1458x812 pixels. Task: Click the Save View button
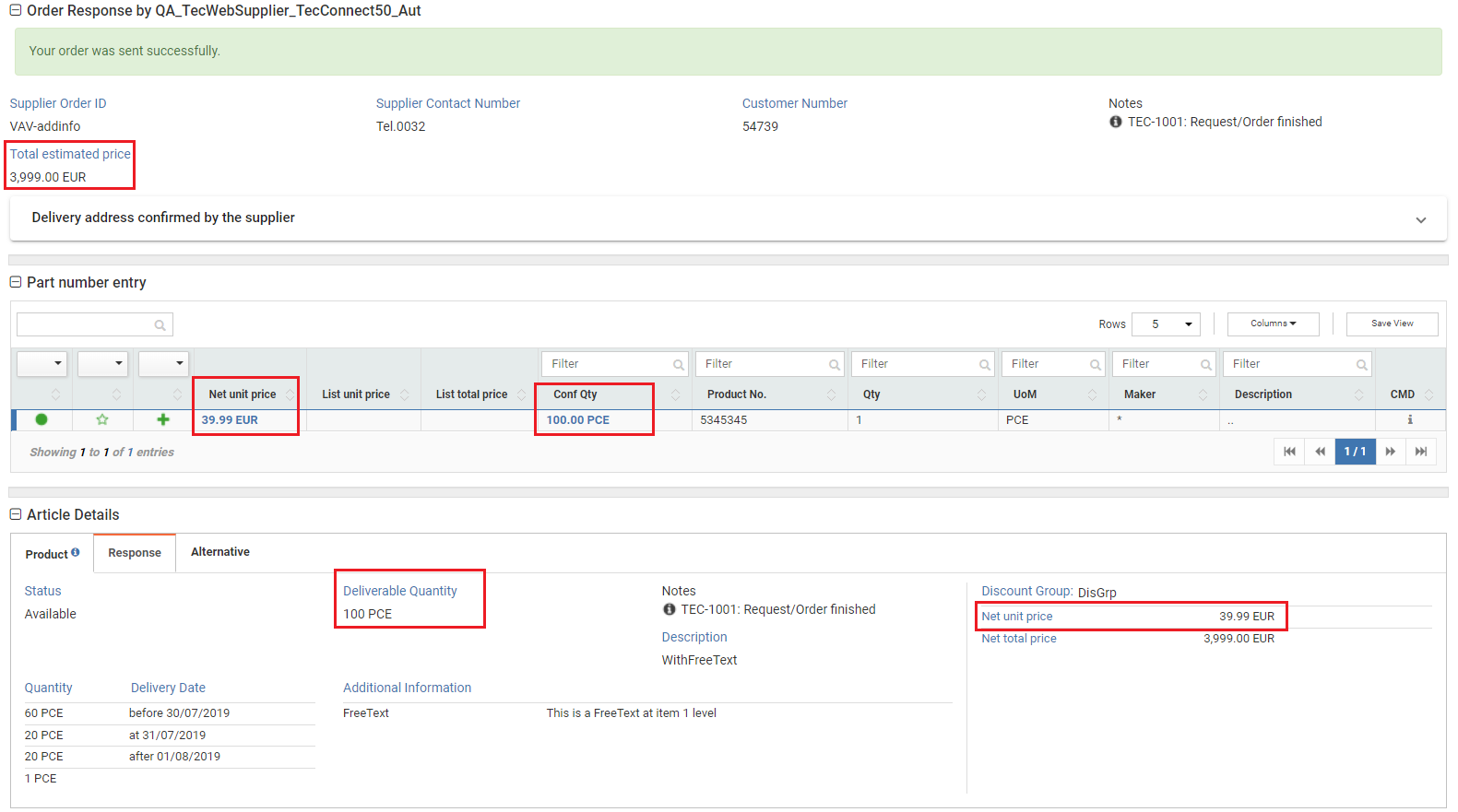(1392, 324)
